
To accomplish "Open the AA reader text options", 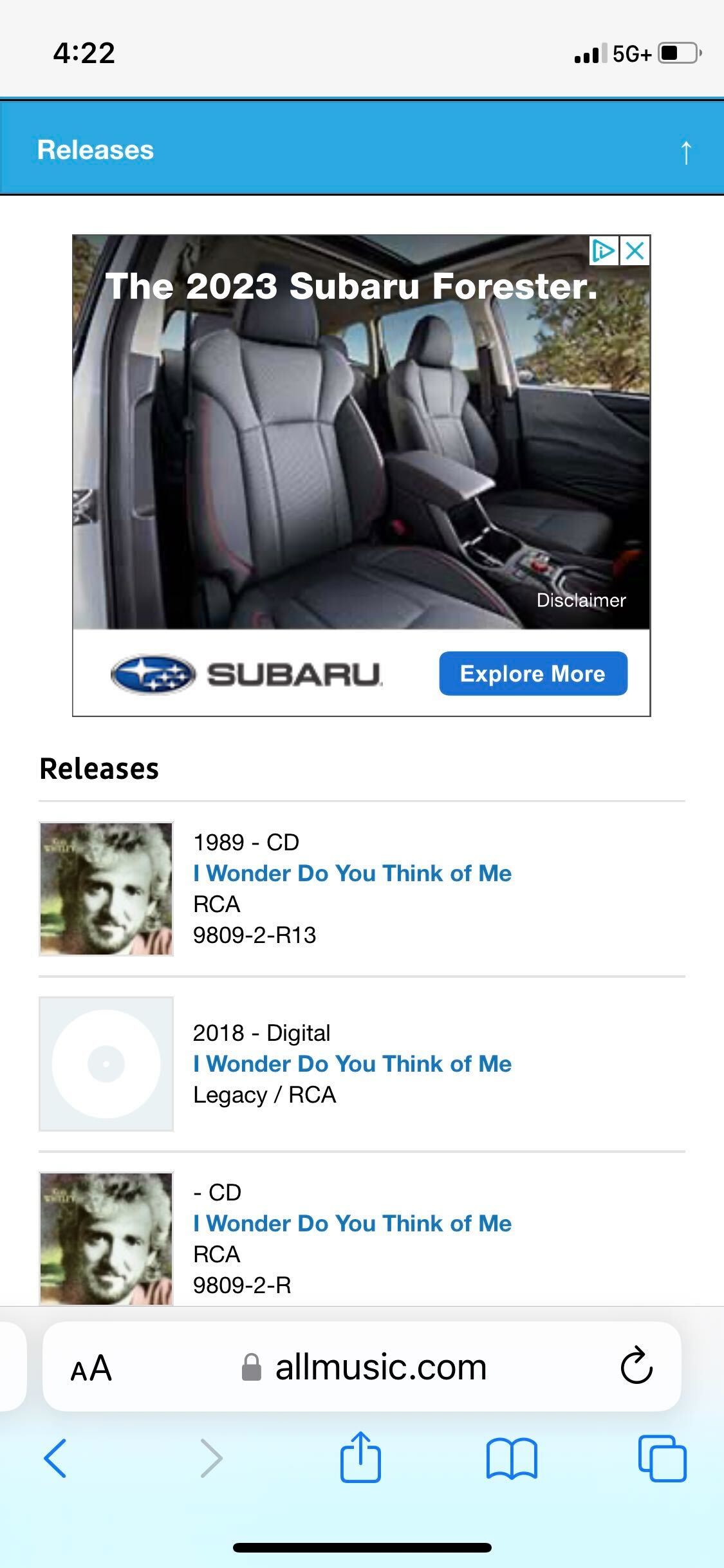I will click(91, 1368).
